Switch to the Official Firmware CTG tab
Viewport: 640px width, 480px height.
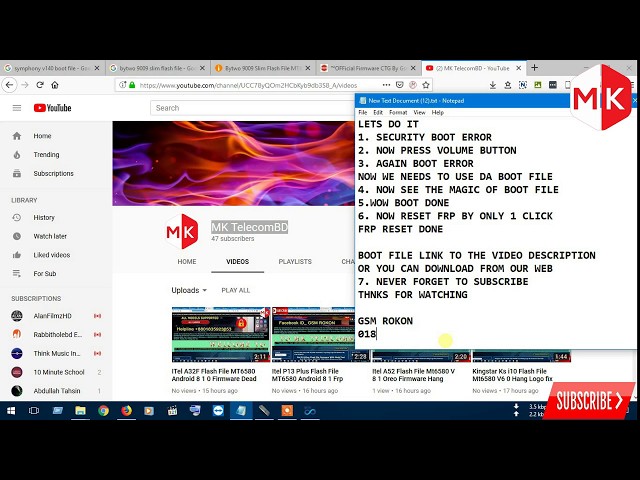368,68
